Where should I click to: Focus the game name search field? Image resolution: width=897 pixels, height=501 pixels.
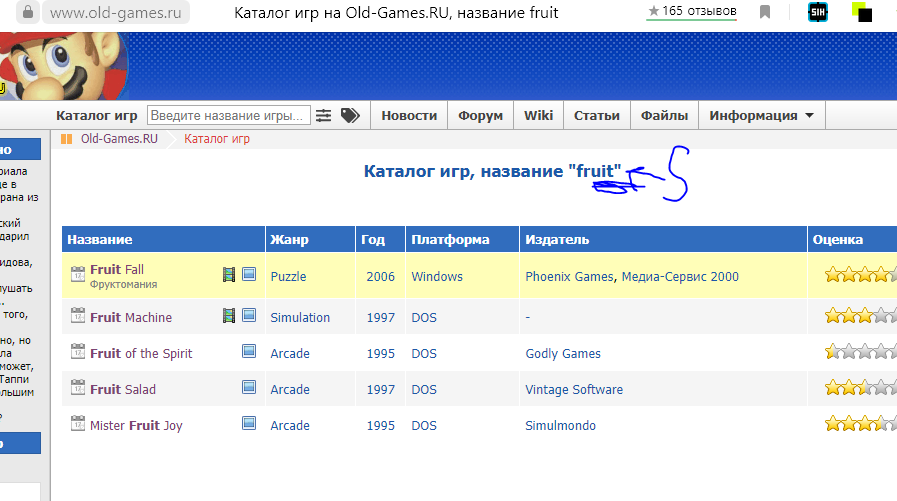228,116
